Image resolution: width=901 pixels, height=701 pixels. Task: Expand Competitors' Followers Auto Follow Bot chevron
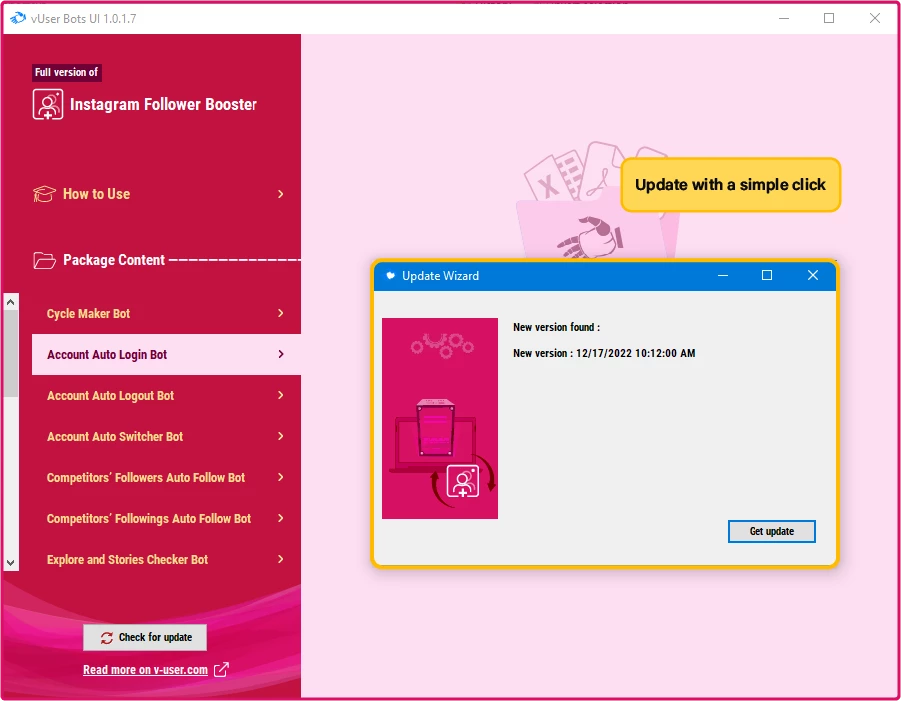pyautogui.click(x=280, y=477)
